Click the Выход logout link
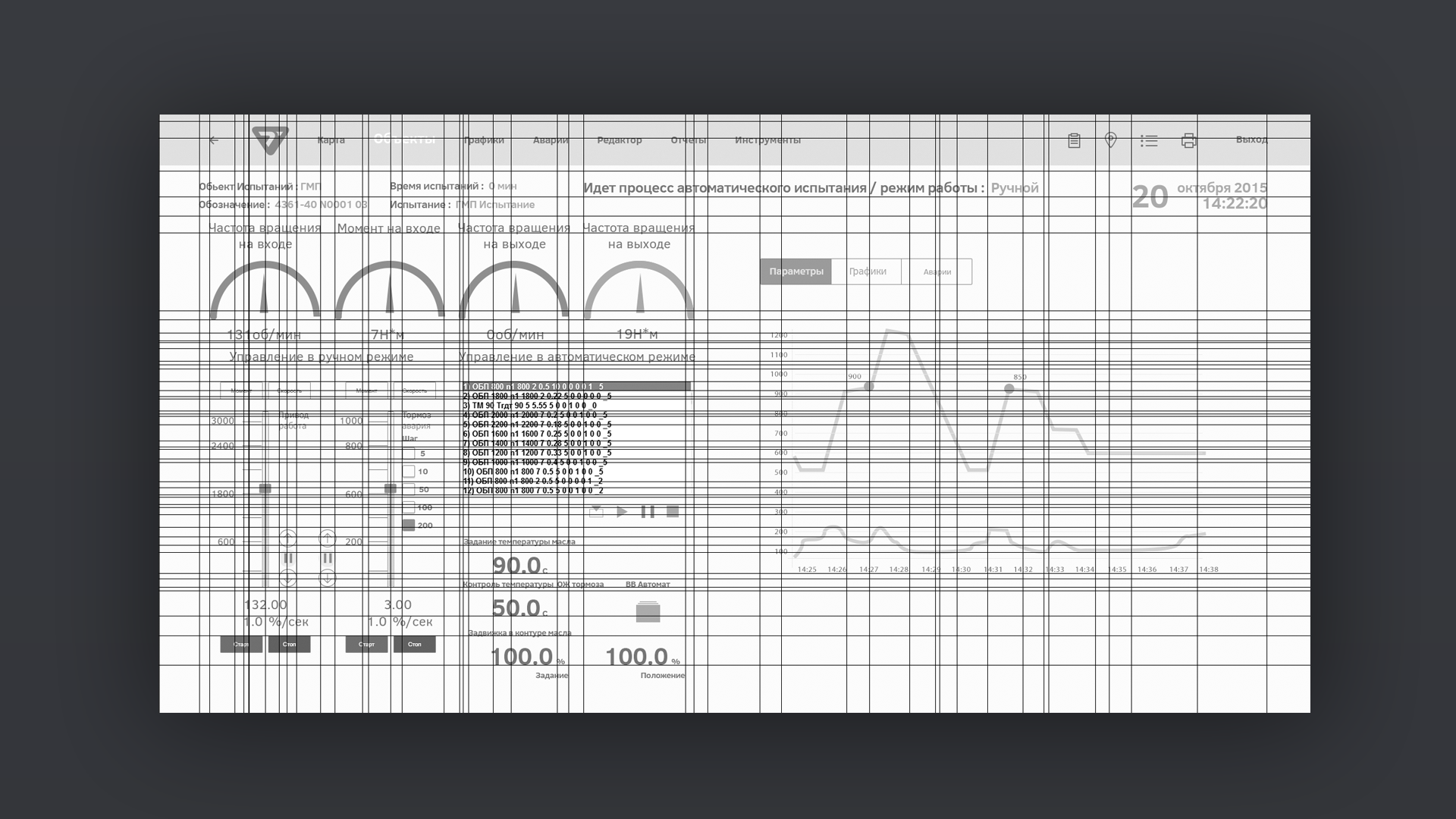This screenshot has height=819, width=1456. click(x=1251, y=140)
